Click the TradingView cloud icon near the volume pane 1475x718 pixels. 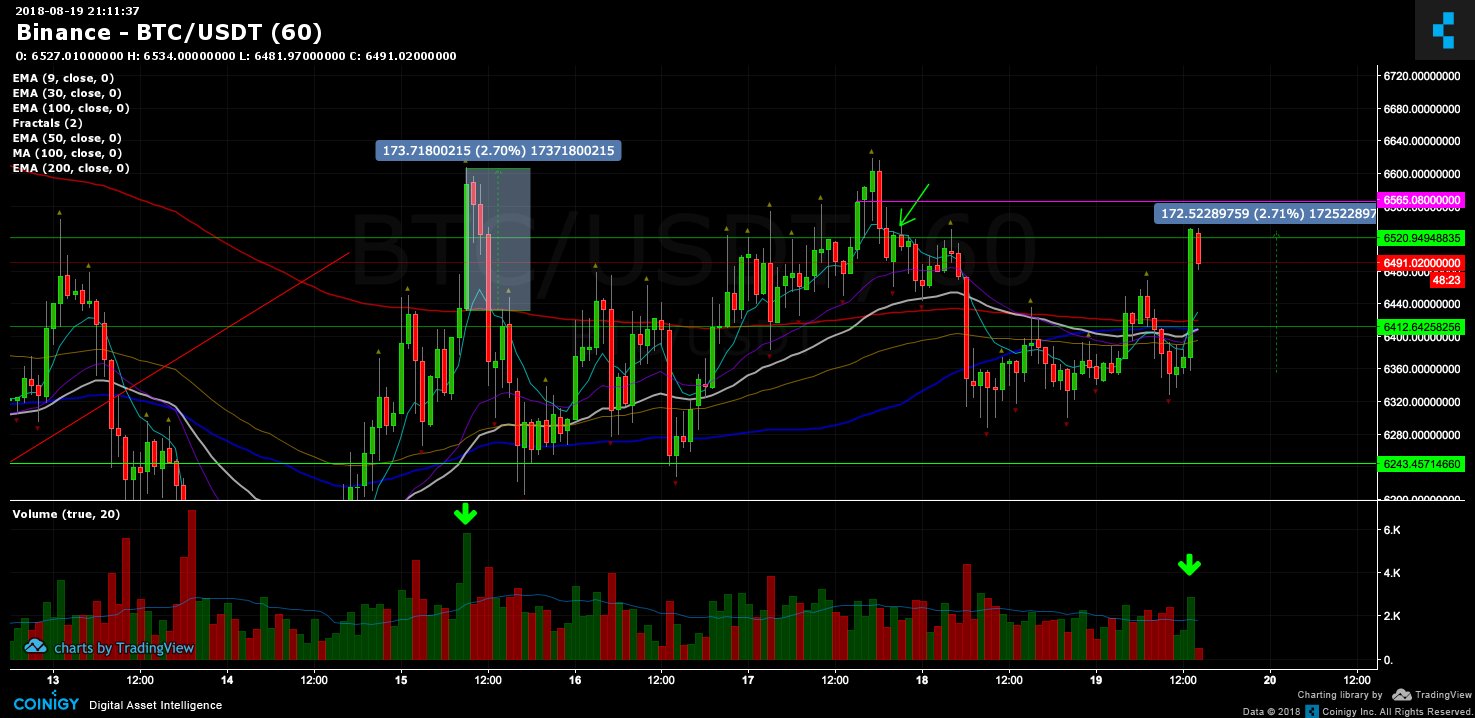(35, 647)
